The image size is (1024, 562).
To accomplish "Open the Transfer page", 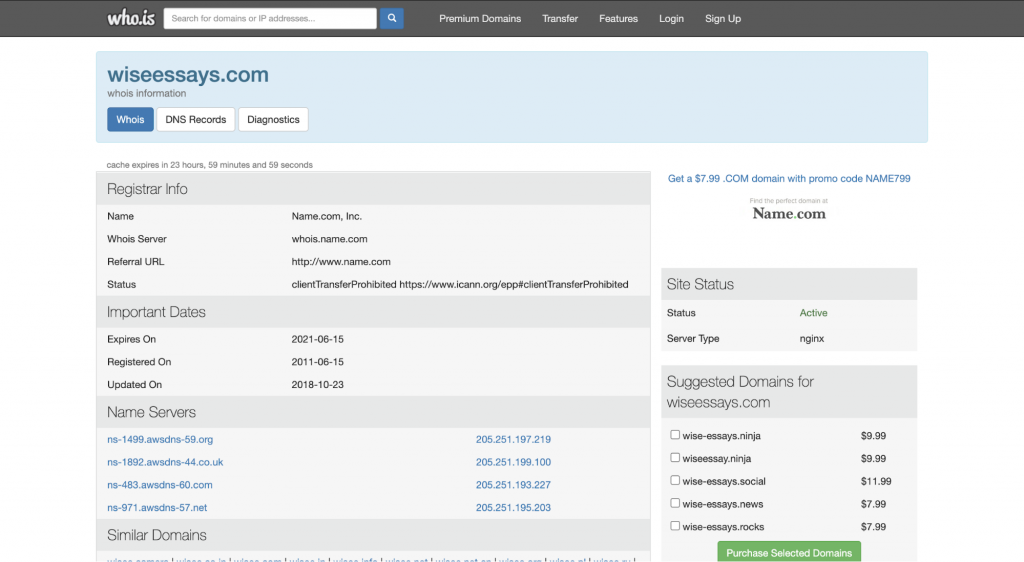I will click(560, 18).
